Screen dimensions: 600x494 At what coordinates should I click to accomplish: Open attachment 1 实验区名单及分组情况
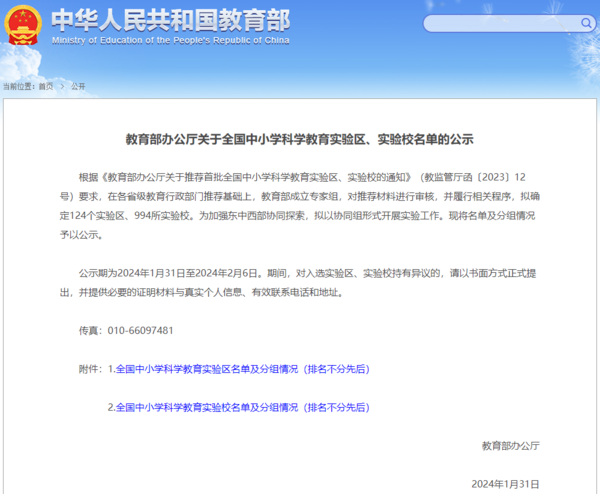coord(243,369)
